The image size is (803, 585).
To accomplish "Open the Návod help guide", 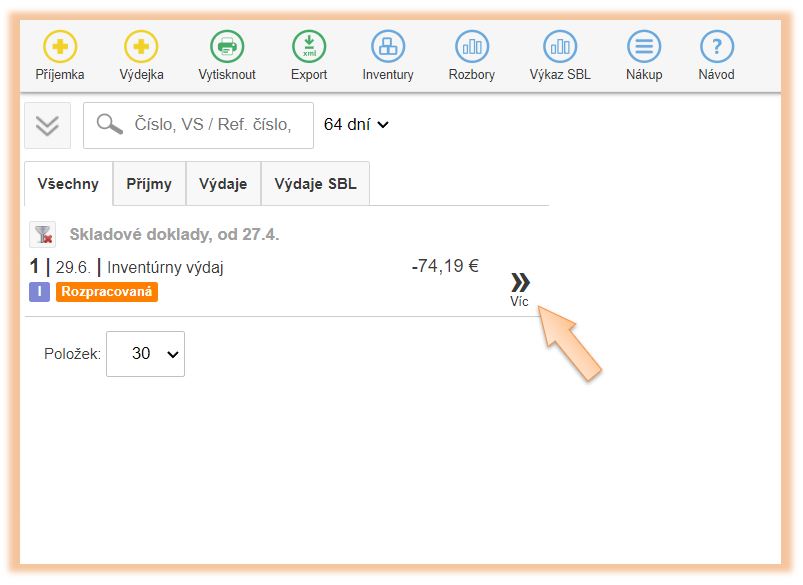I will 716,47.
